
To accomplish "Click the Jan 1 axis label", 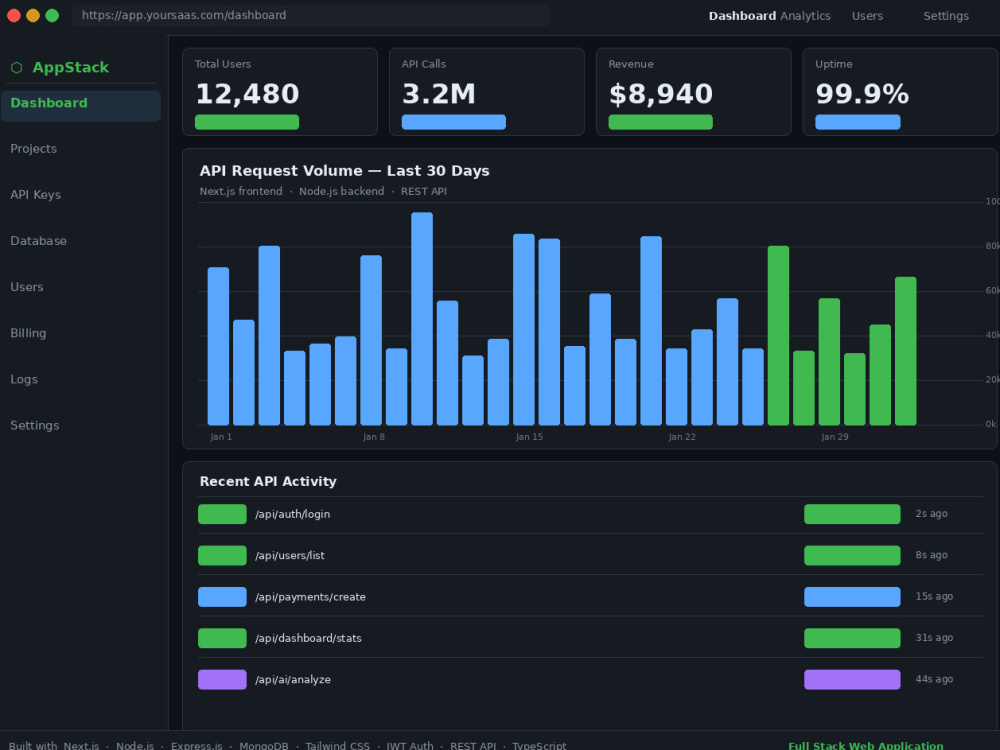I will click(221, 437).
